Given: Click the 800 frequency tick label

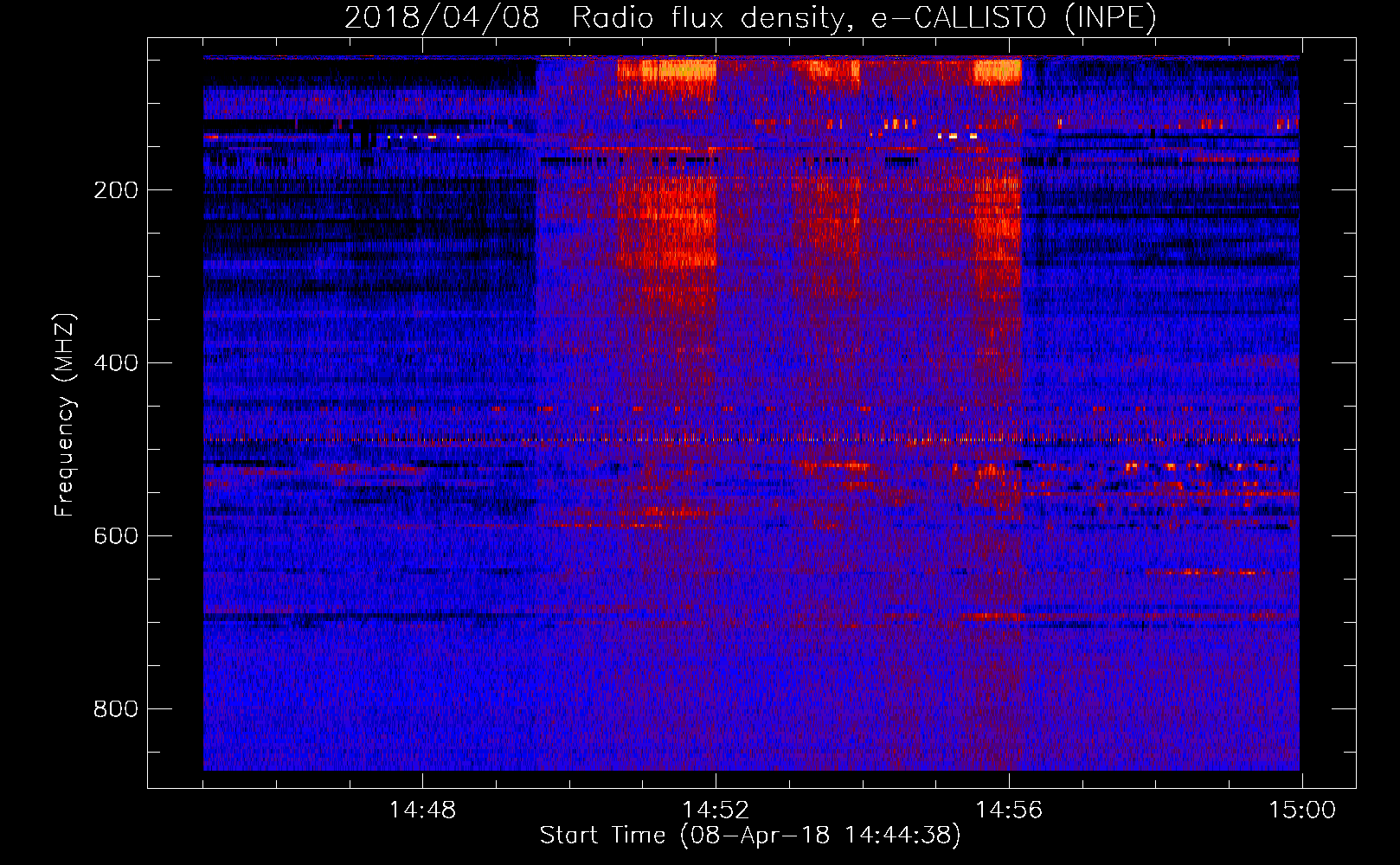Looking at the screenshot, I should pos(115,709).
